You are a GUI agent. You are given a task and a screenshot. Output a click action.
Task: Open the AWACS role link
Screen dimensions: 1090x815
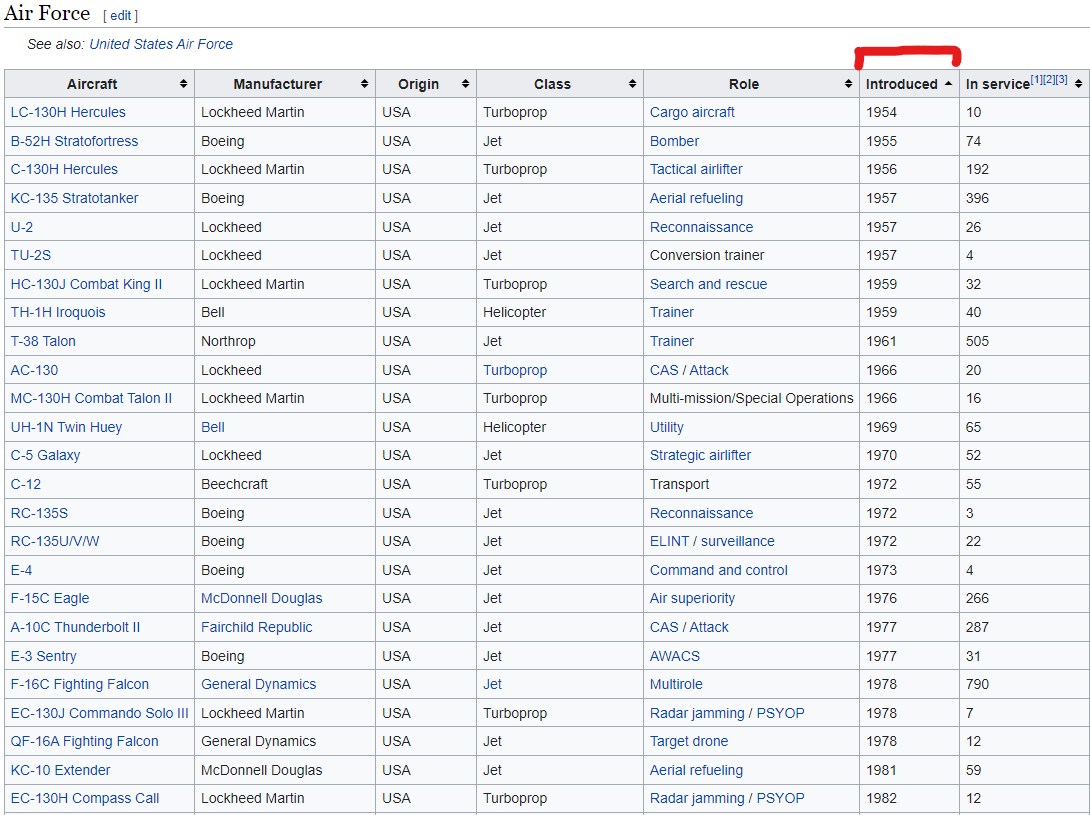pyautogui.click(x=674, y=656)
